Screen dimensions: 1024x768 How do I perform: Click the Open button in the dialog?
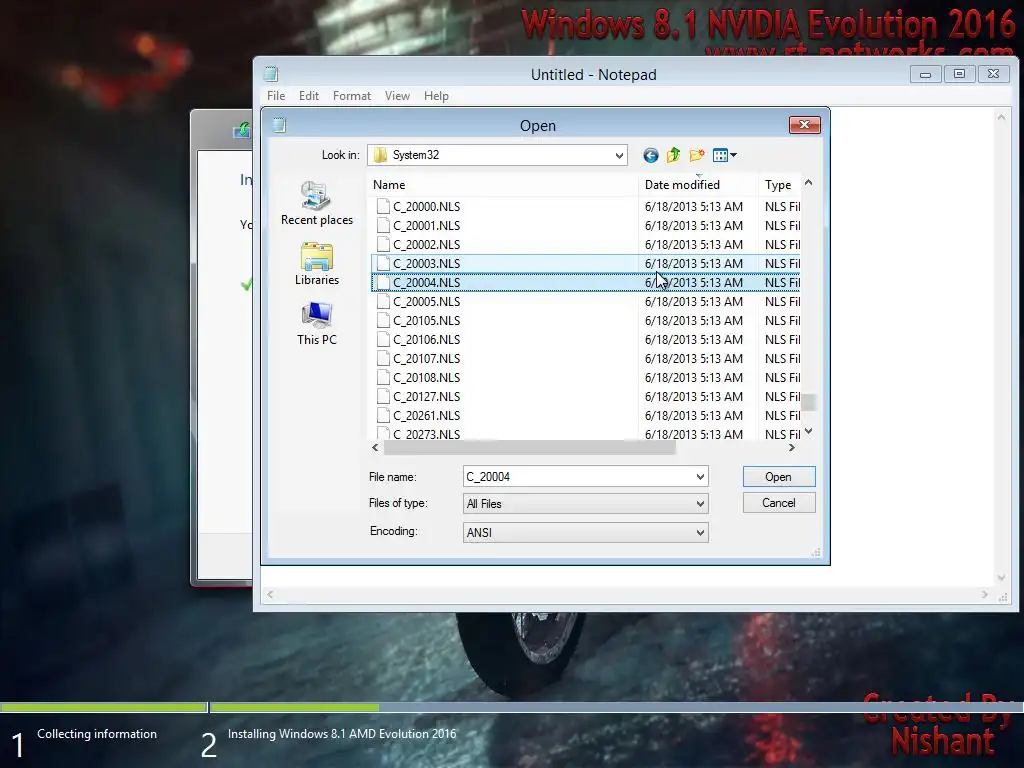coord(778,477)
